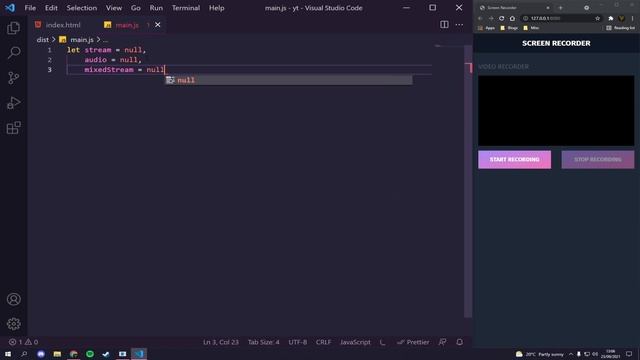Close the main.js editor tab

coord(158,25)
